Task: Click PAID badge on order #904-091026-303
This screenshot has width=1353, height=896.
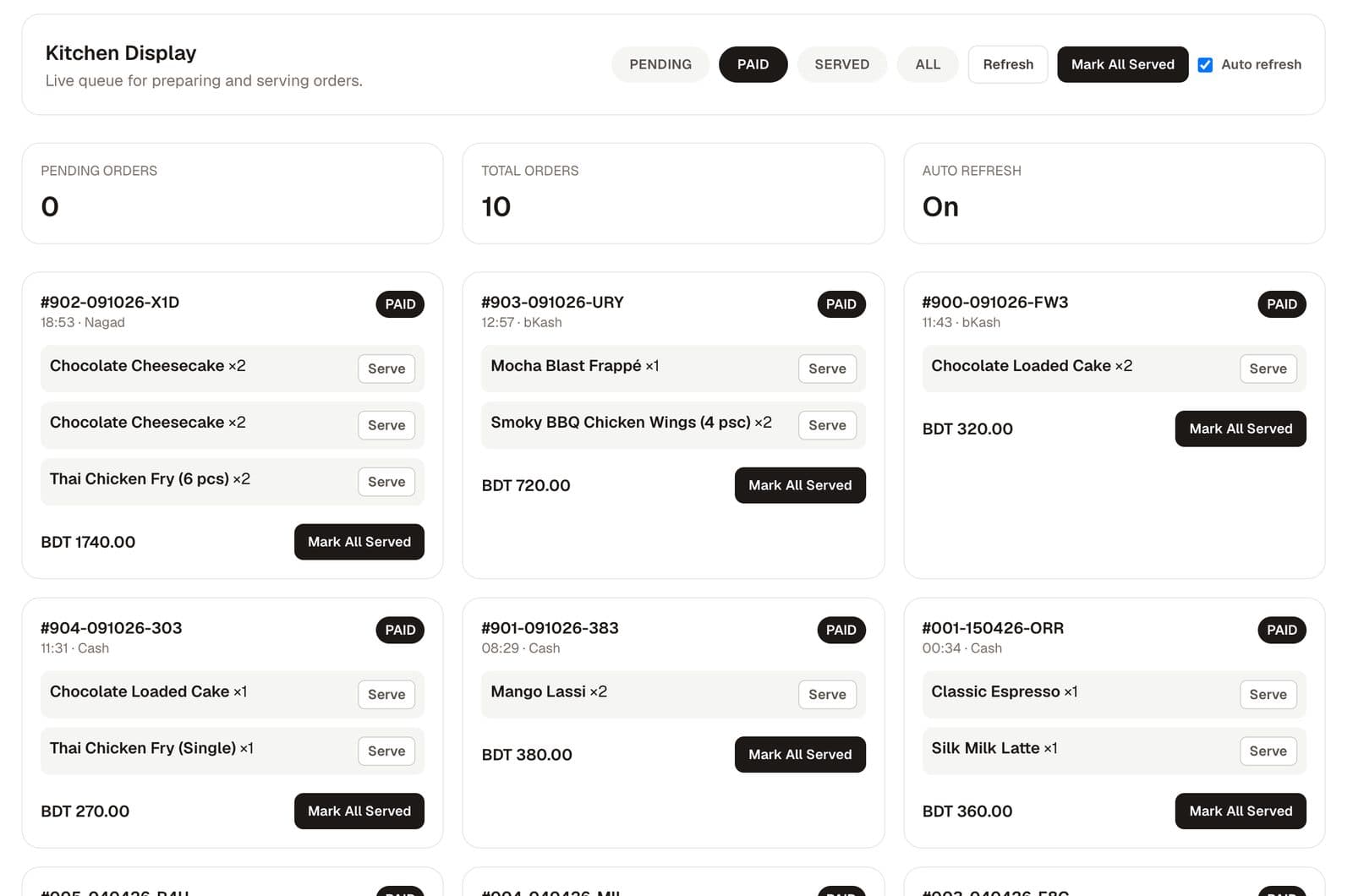Action: pyautogui.click(x=400, y=631)
